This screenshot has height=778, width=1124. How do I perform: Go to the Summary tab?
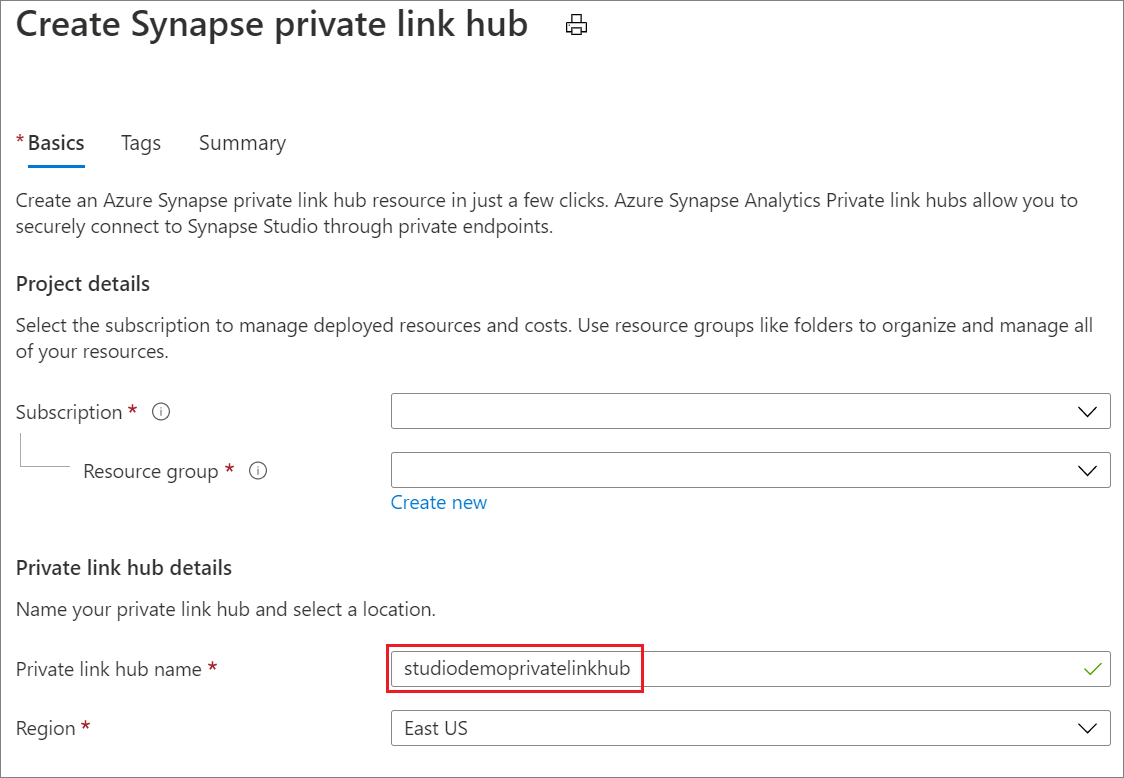(x=242, y=143)
